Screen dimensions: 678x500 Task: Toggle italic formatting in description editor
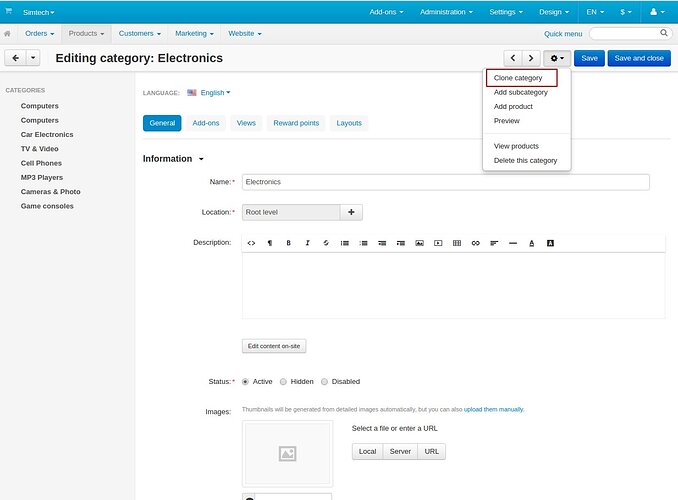click(307, 243)
